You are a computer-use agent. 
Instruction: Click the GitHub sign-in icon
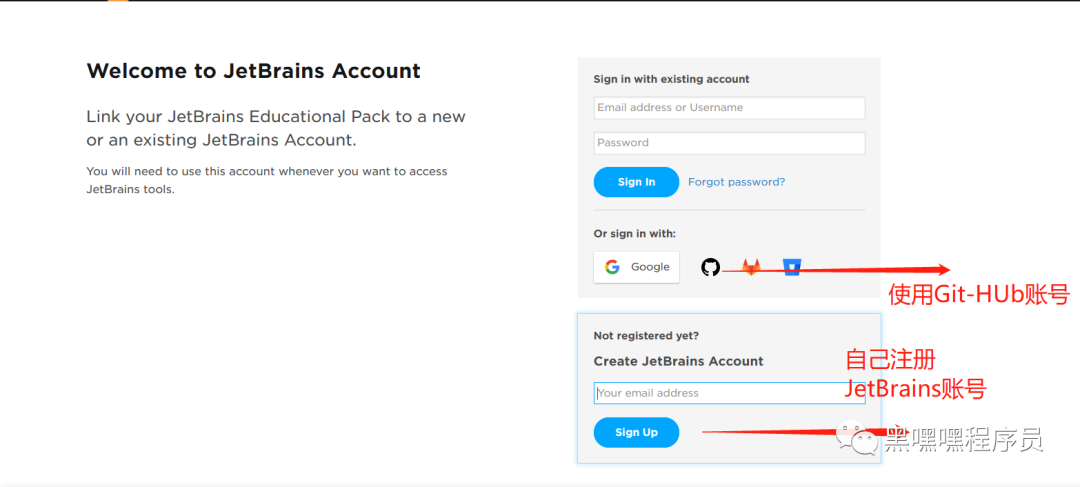pyautogui.click(x=710, y=267)
